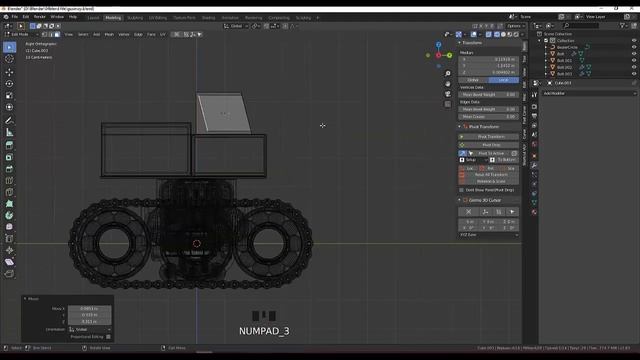Select the Select Box tool
This screenshot has height=360, width=640.
(9, 47)
